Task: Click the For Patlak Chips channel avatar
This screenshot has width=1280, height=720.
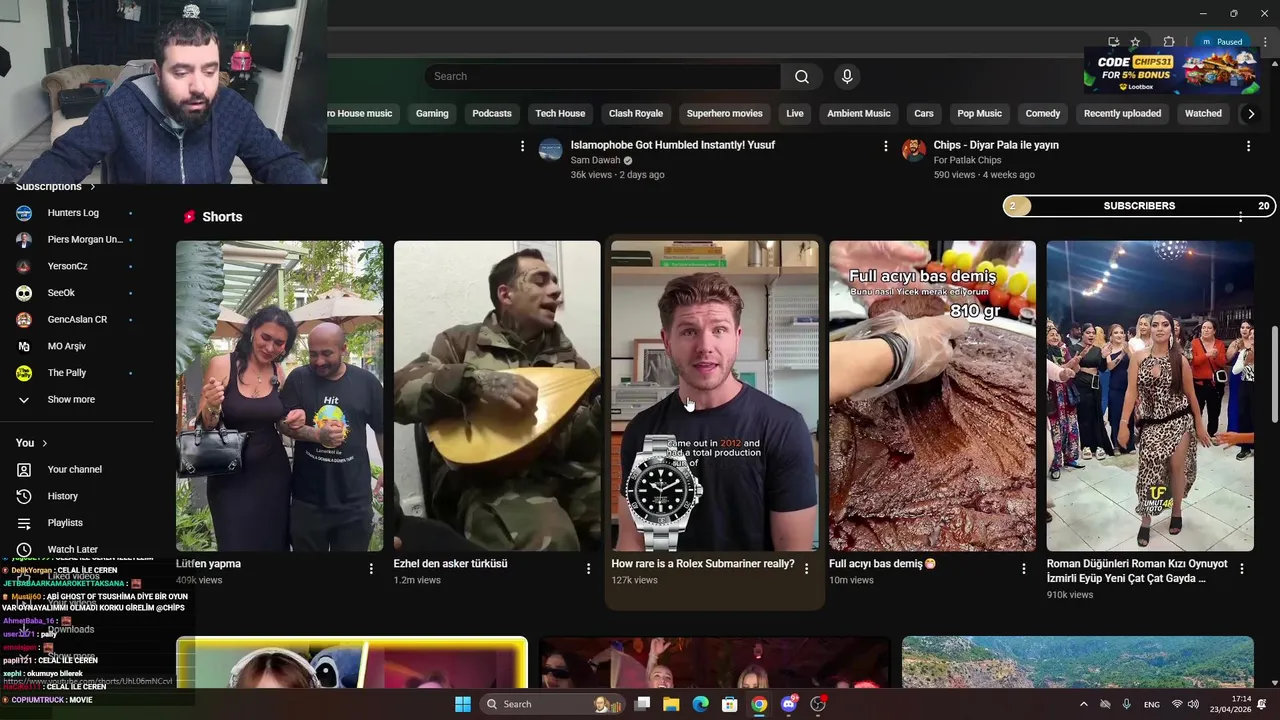Action: [x=914, y=150]
